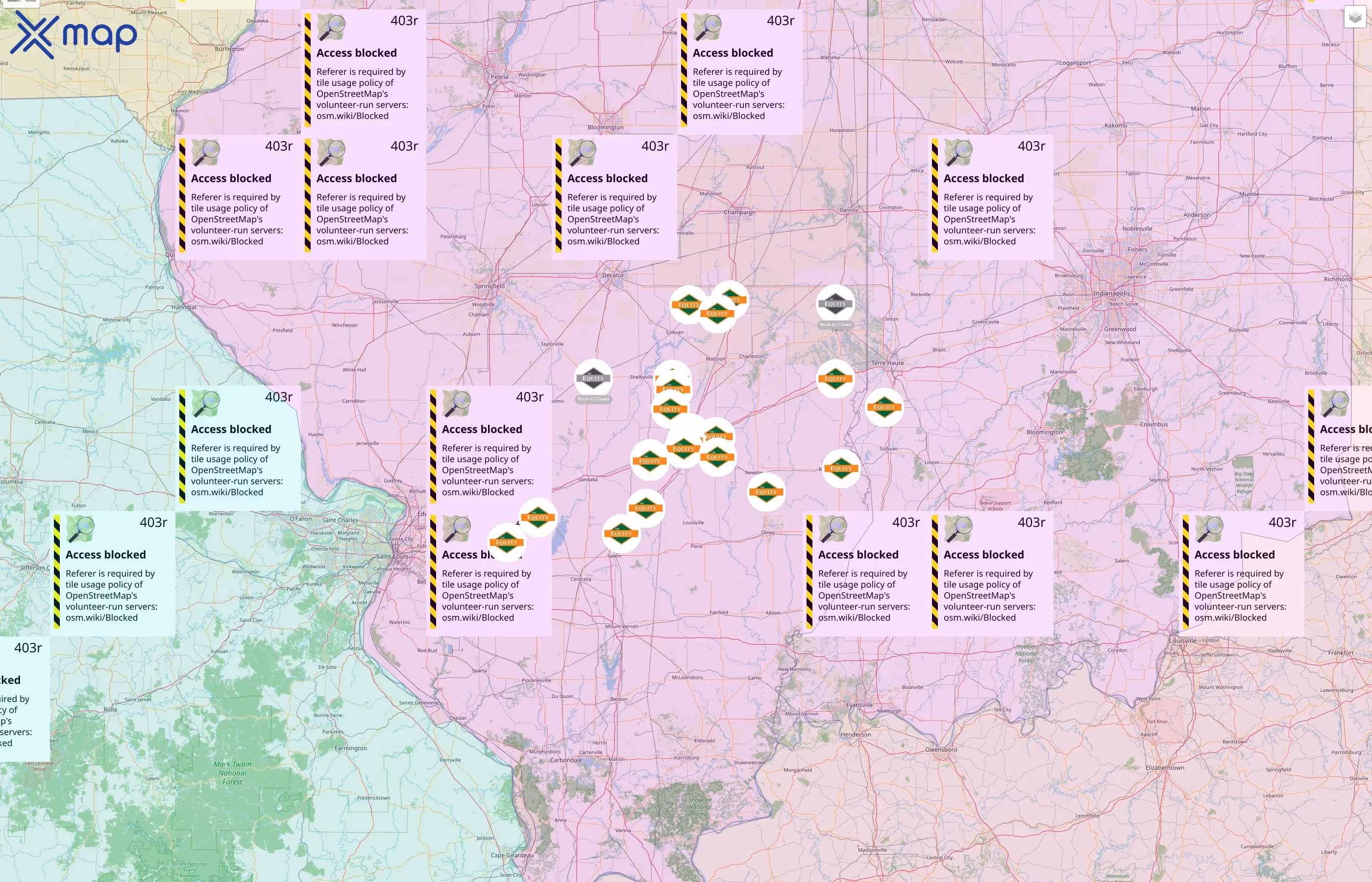Click front-most Equity marker north of Mattoon

[717, 313]
